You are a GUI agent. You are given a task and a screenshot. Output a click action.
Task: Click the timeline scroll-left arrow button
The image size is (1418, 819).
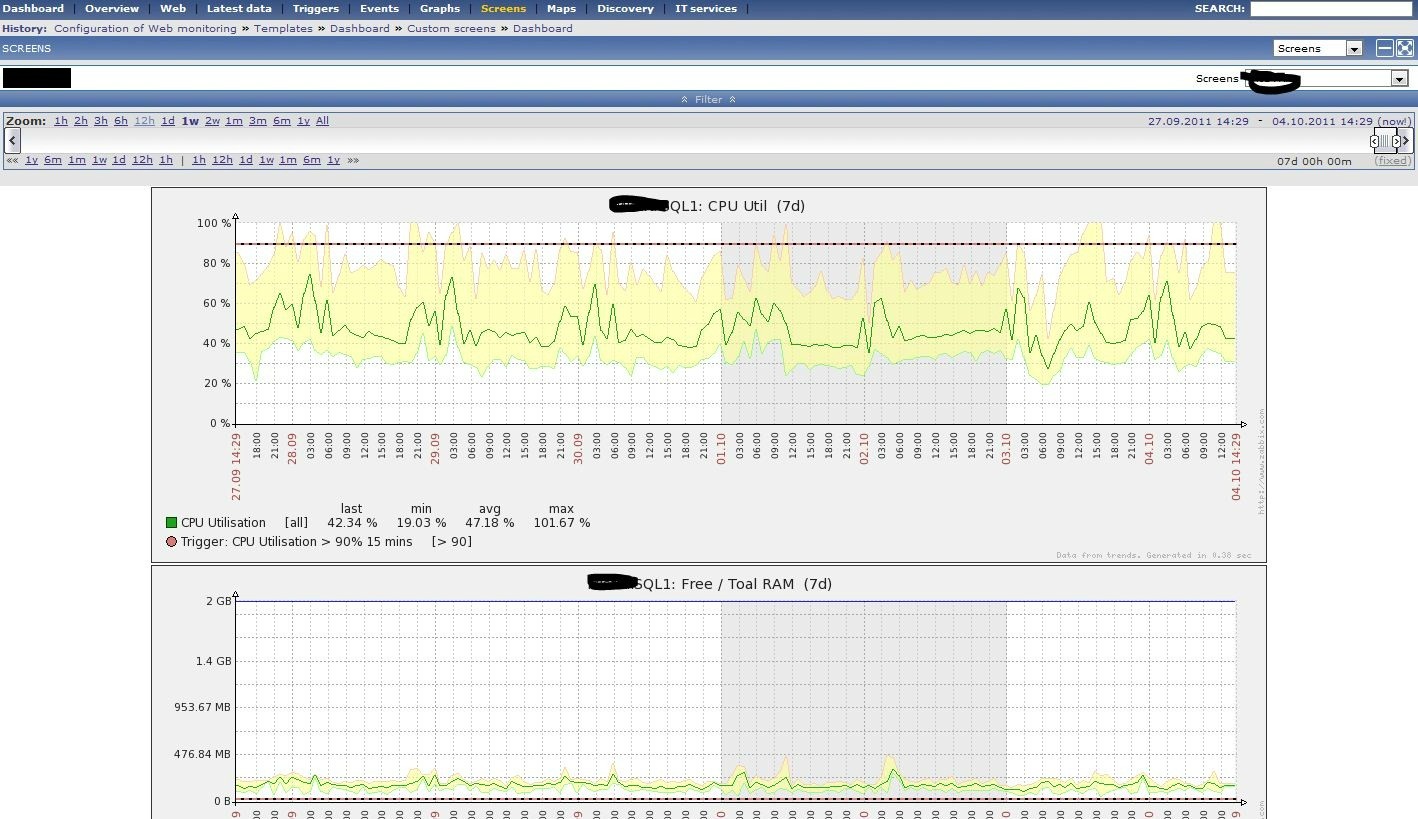(12, 141)
